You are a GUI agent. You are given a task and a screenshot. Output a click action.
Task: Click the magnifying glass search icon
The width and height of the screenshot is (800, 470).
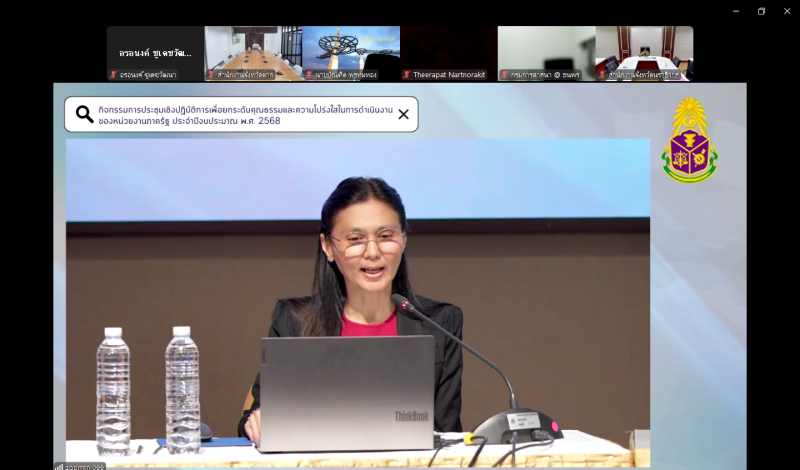pos(85,114)
